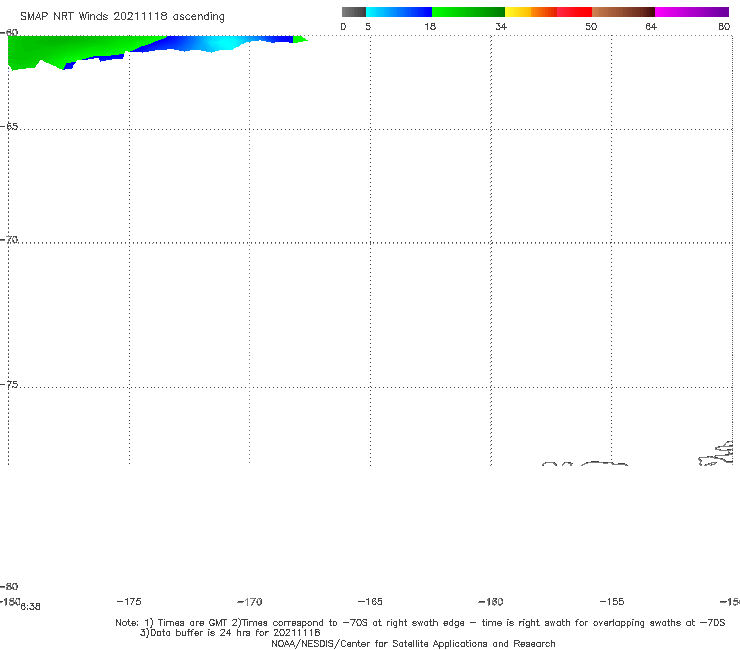
Task: Click the longitude label '-155'
Action: point(612,602)
